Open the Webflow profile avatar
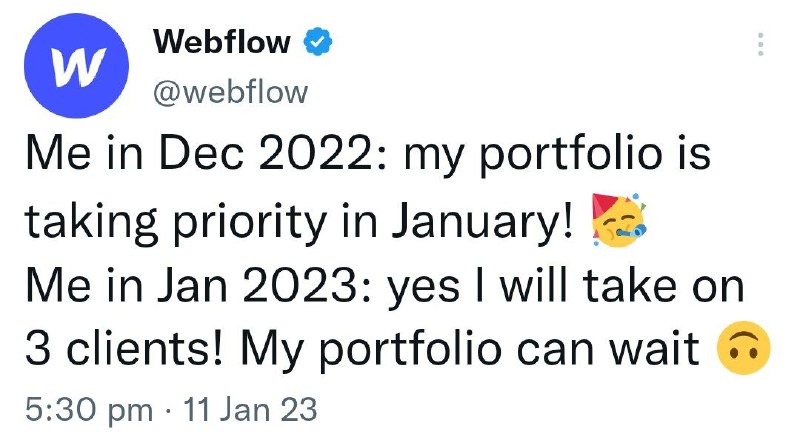Image resolution: width=800 pixels, height=437 pixels. 77,65
